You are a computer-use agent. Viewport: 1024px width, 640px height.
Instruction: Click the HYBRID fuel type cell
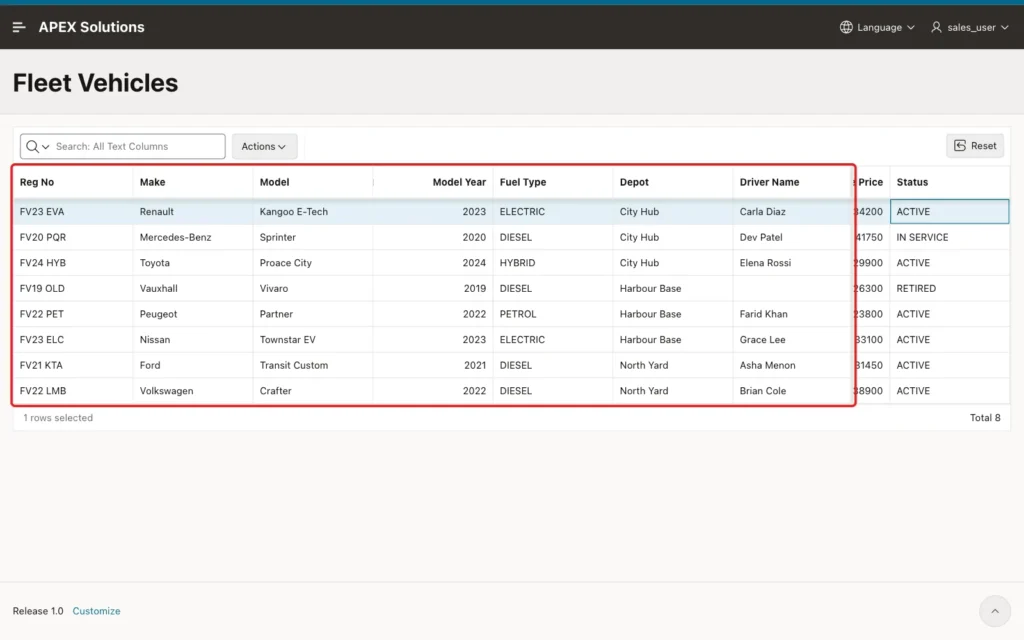point(552,263)
